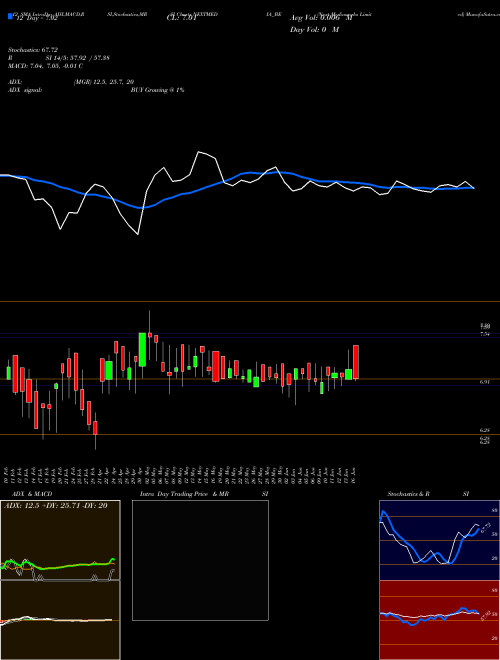Screen dimensions: 500x660
Task: Open the ADX indicator mini chart with green line
Action: [x=60, y=540]
